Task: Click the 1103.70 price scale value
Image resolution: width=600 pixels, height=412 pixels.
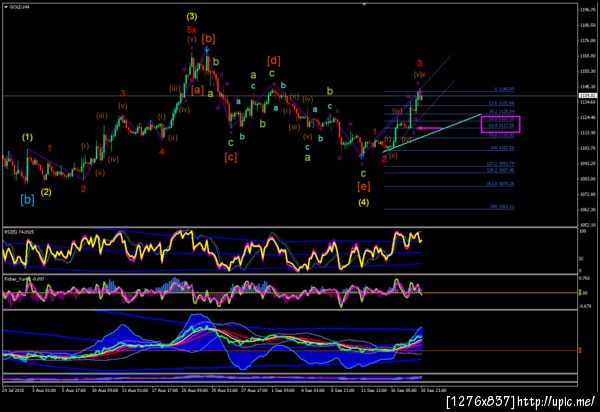Action: point(587,148)
